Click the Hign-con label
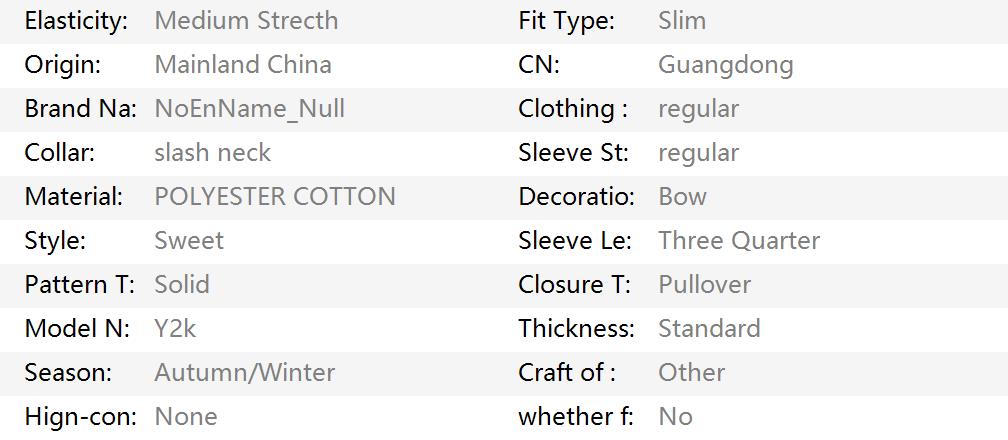Image resolution: width=1008 pixels, height=440 pixels. click(81, 416)
